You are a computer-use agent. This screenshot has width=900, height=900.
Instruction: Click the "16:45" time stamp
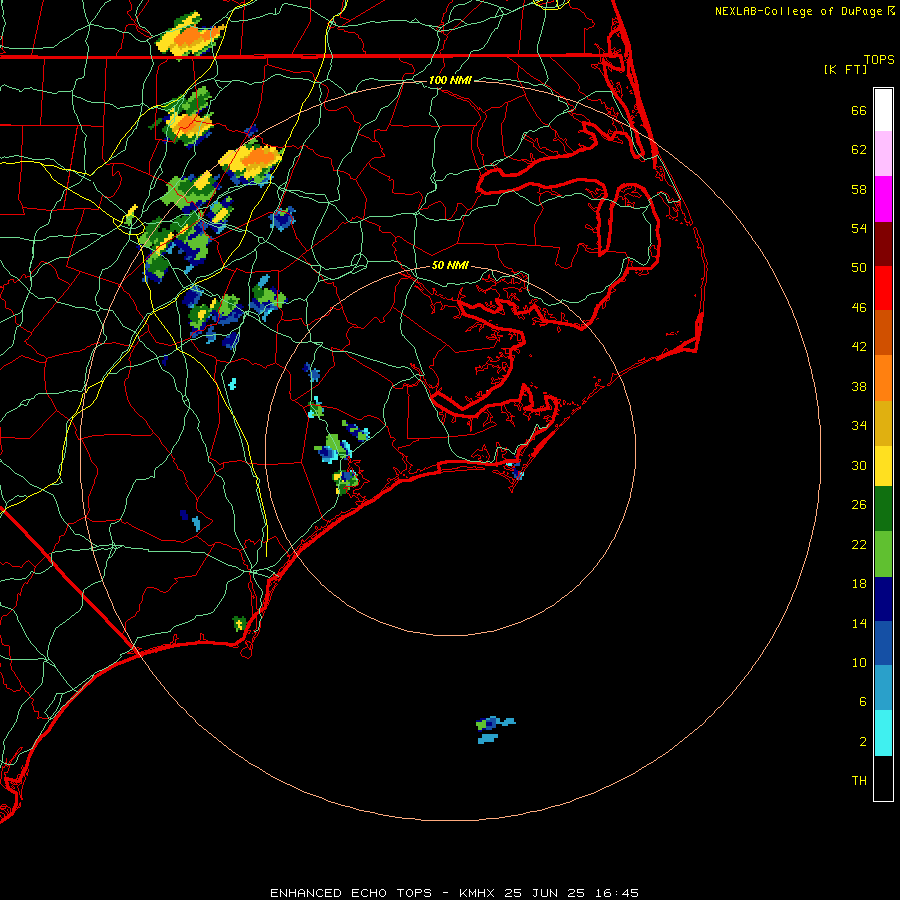(x=617, y=893)
